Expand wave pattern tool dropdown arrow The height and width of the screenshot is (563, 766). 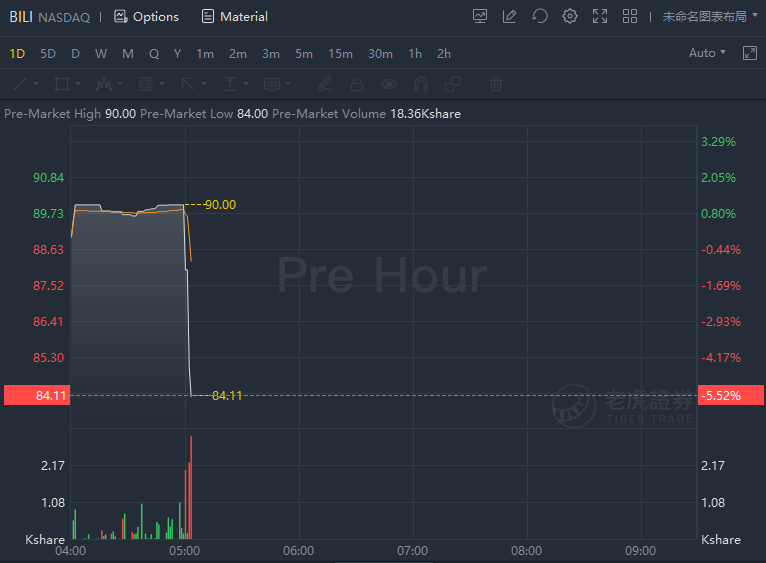120,84
